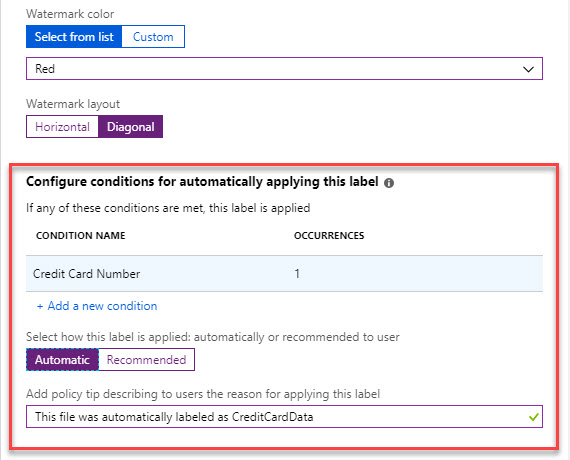Click the Configure conditions section heading
Viewport: 570px width, 460px height.
tap(202, 181)
